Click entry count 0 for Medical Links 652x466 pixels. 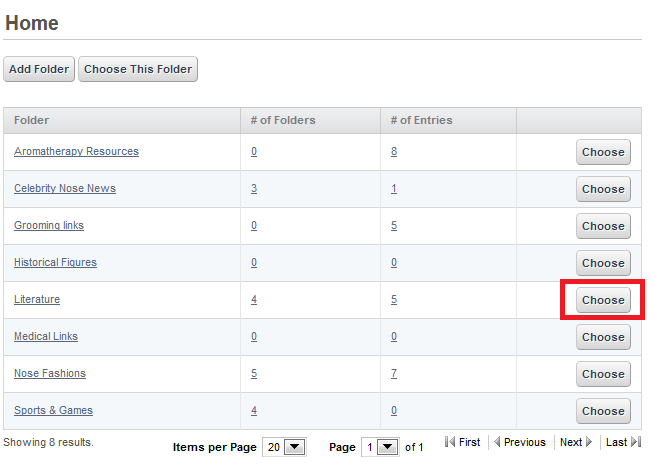point(394,336)
